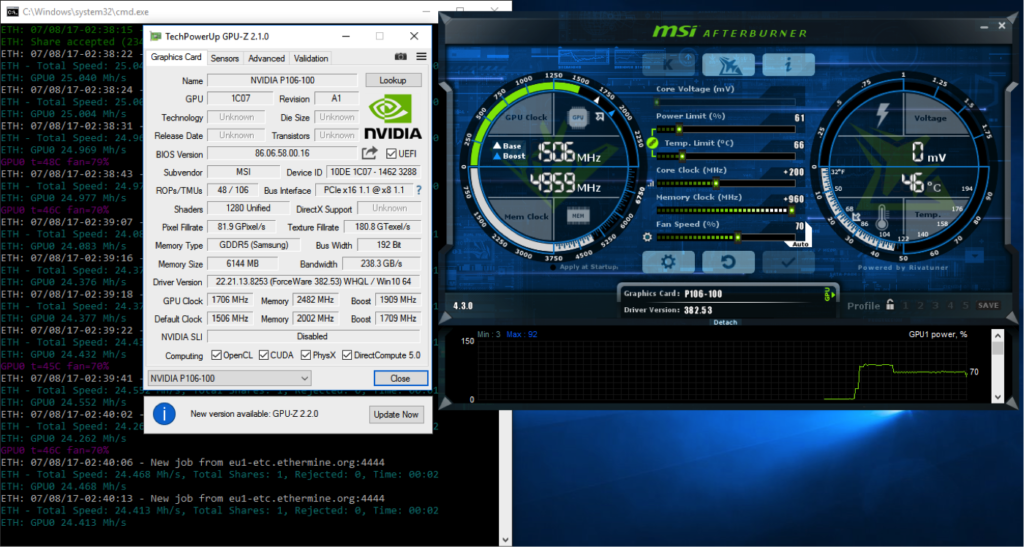Toggle the UEFI checkbox
Viewport: 1024px width, 547px height.
(391, 153)
